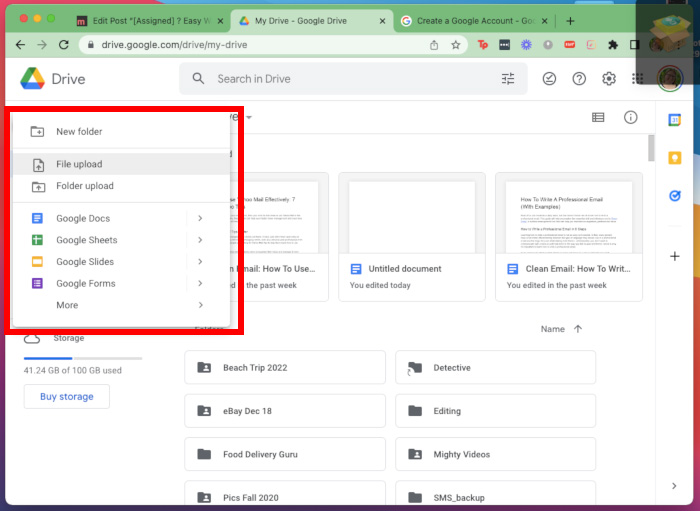Close the My Drive browser tab
Screen dimensions: 700x511
pos(382,21)
